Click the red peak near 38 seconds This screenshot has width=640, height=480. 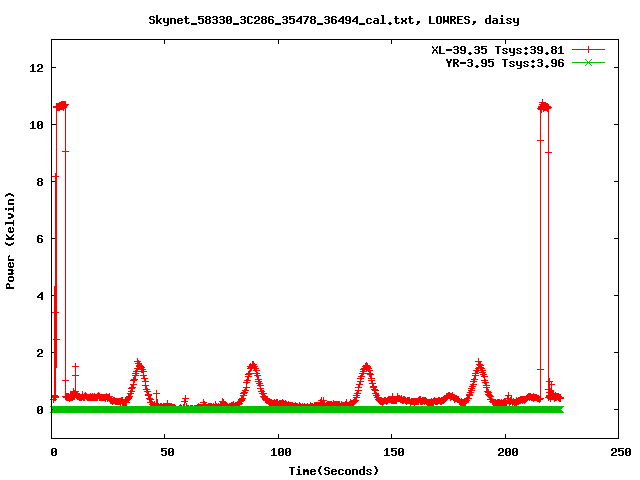click(139, 363)
